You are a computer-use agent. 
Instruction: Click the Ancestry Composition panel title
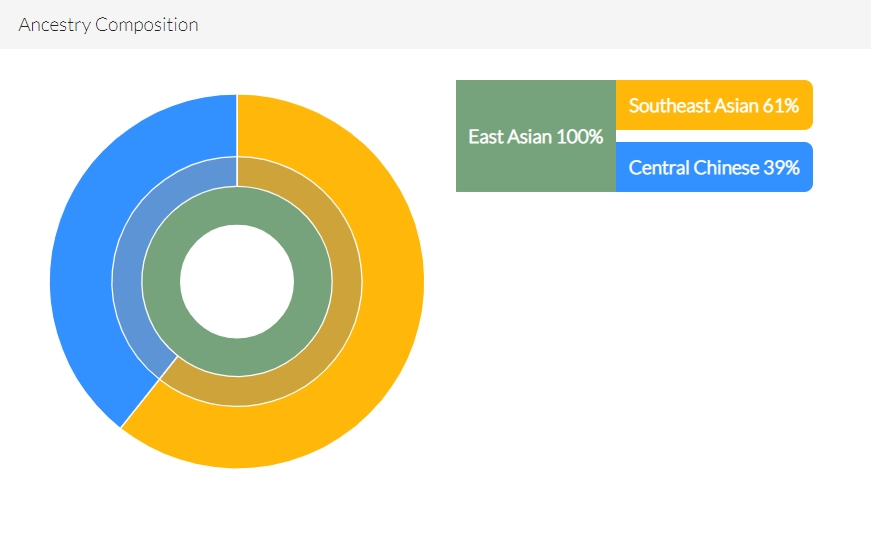(108, 25)
